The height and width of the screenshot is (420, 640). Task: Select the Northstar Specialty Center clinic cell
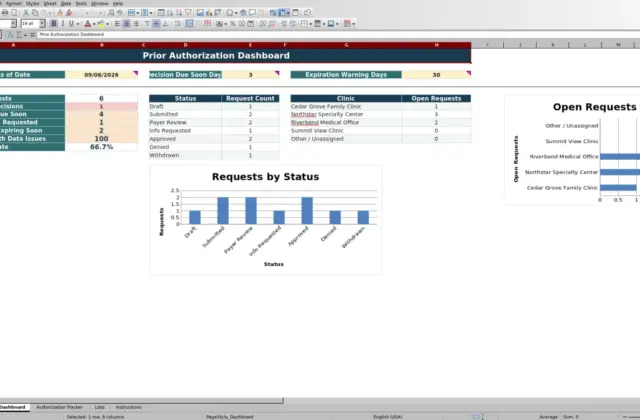[x=346, y=114]
